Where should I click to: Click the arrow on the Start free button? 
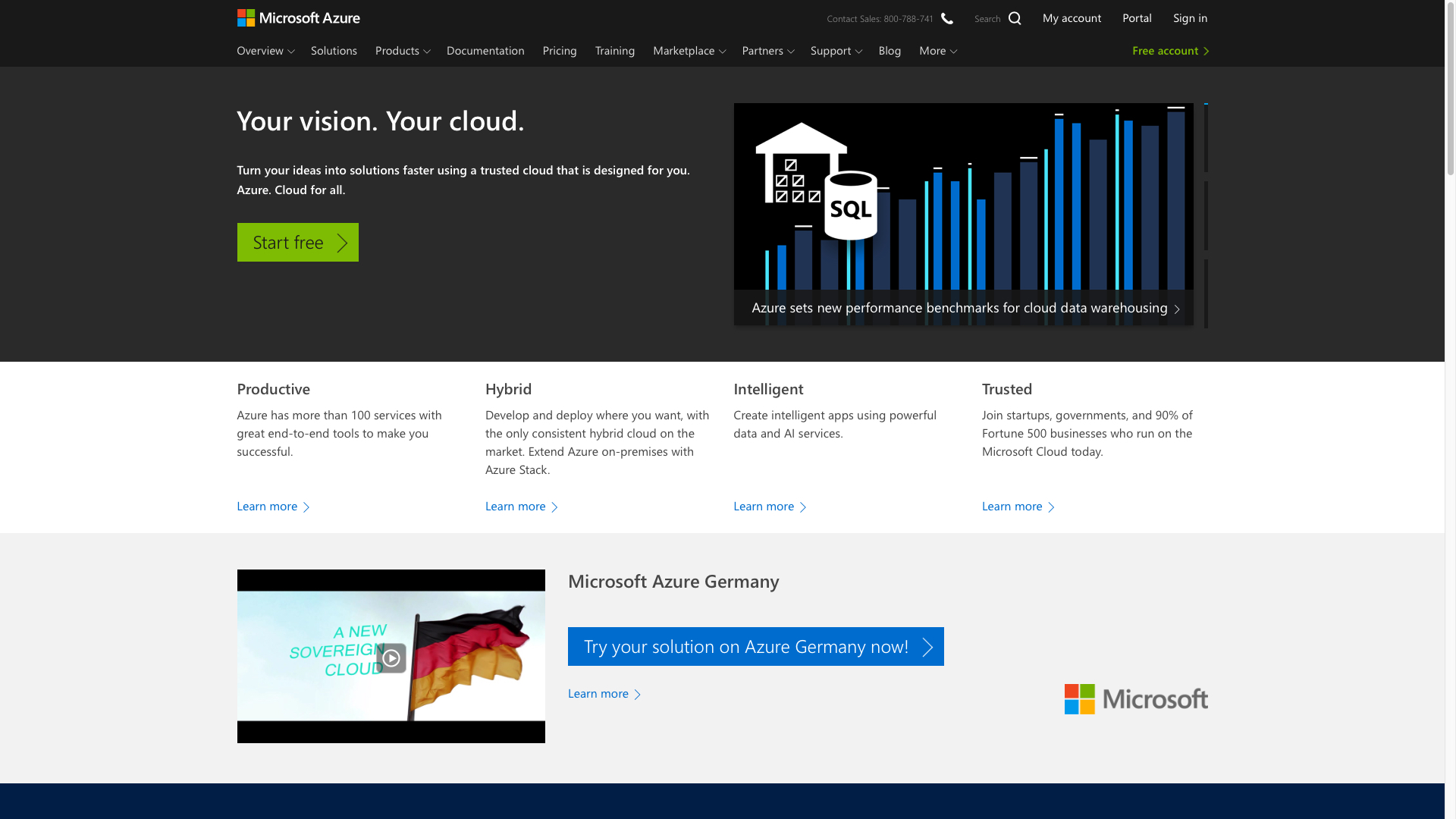(342, 243)
